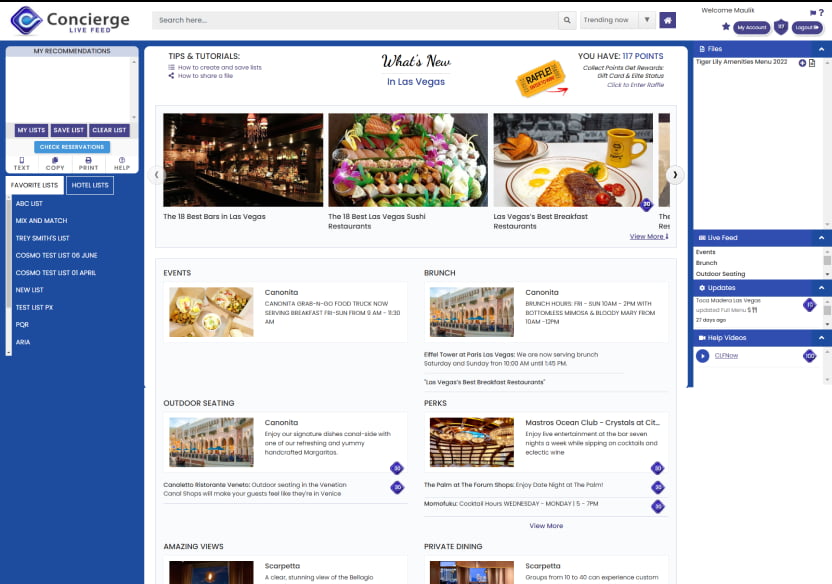Click the 100 points badge beside CLFNow
Image resolution: width=832 pixels, height=584 pixels.
(x=809, y=356)
